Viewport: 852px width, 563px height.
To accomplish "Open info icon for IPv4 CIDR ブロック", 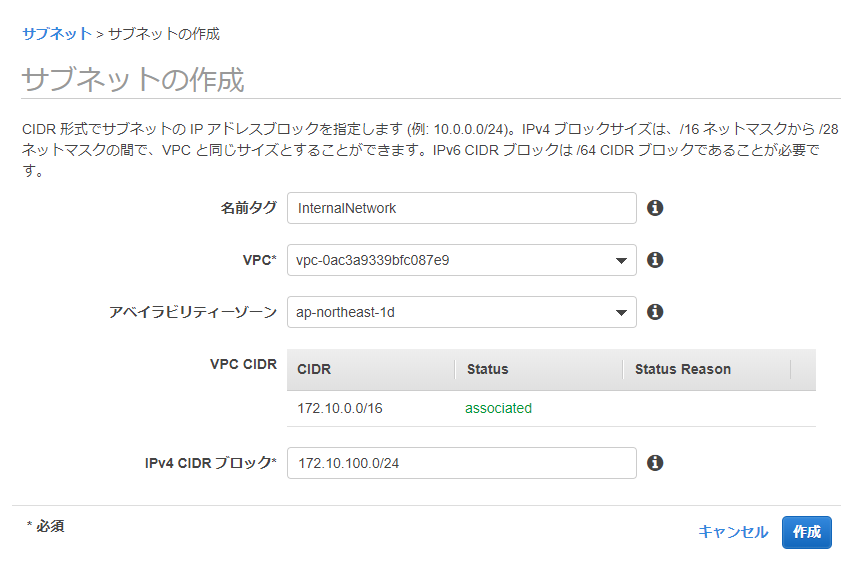I will pos(655,463).
